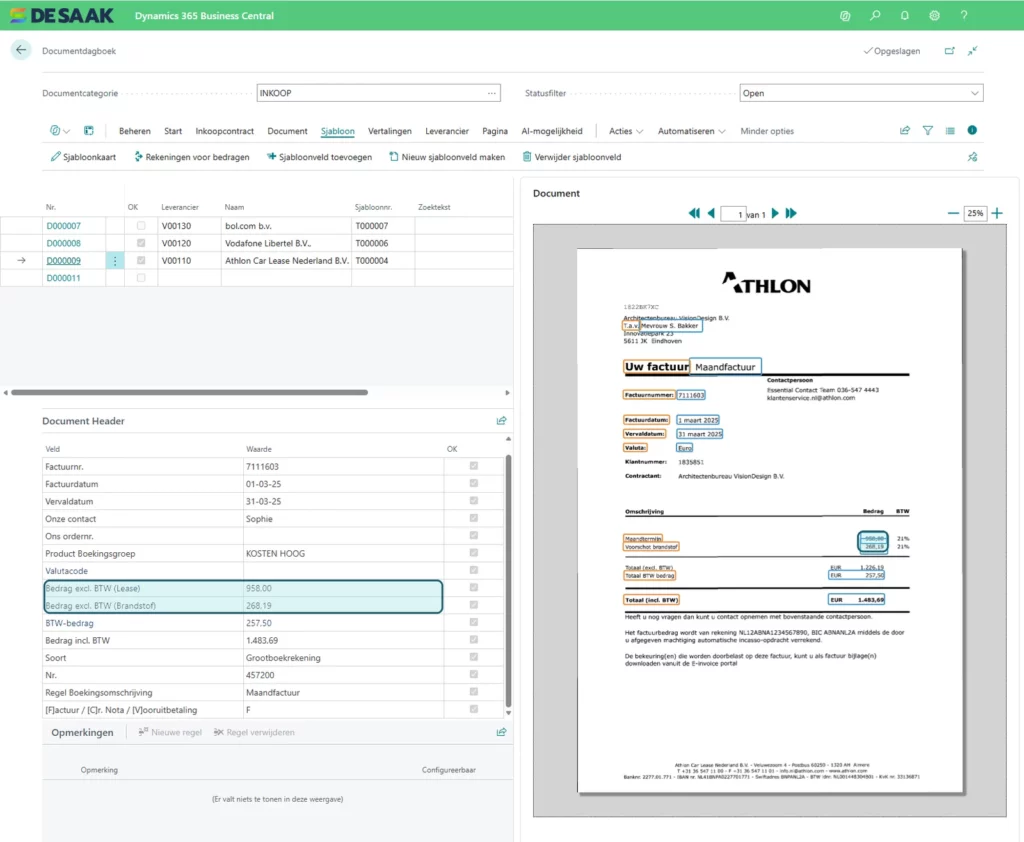The height and width of the screenshot is (842, 1024).
Task: Toggle OK checkbox for Factuurnr. field
Action: coord(473,466)
